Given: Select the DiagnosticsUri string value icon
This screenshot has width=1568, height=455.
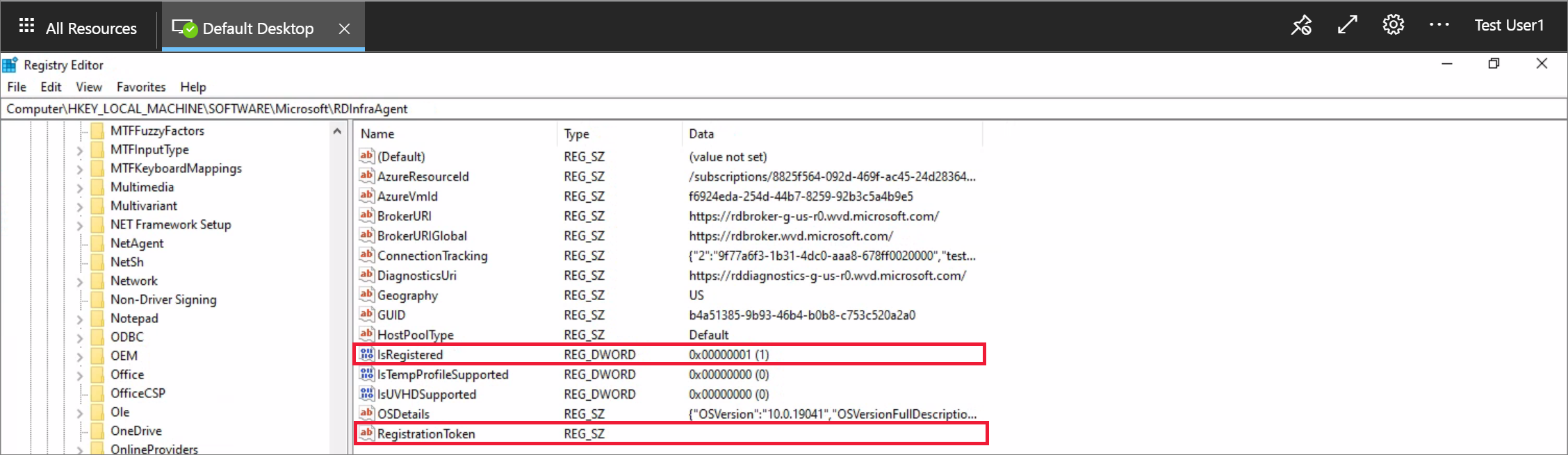Looking at the screenshot, I should pos(366,275).
